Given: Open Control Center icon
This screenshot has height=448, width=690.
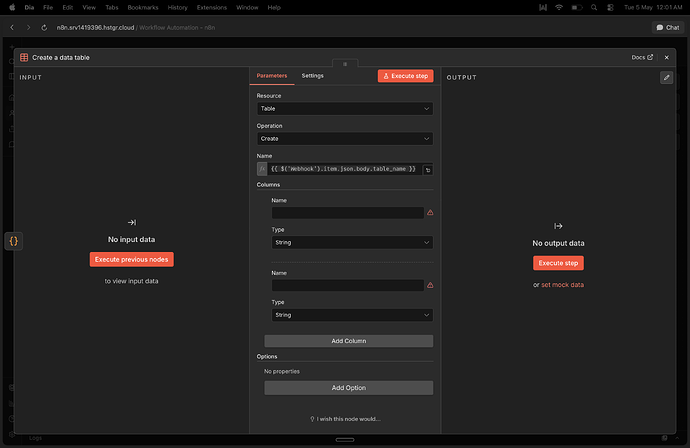Looking at the screenshot, I should click(610, 7).
